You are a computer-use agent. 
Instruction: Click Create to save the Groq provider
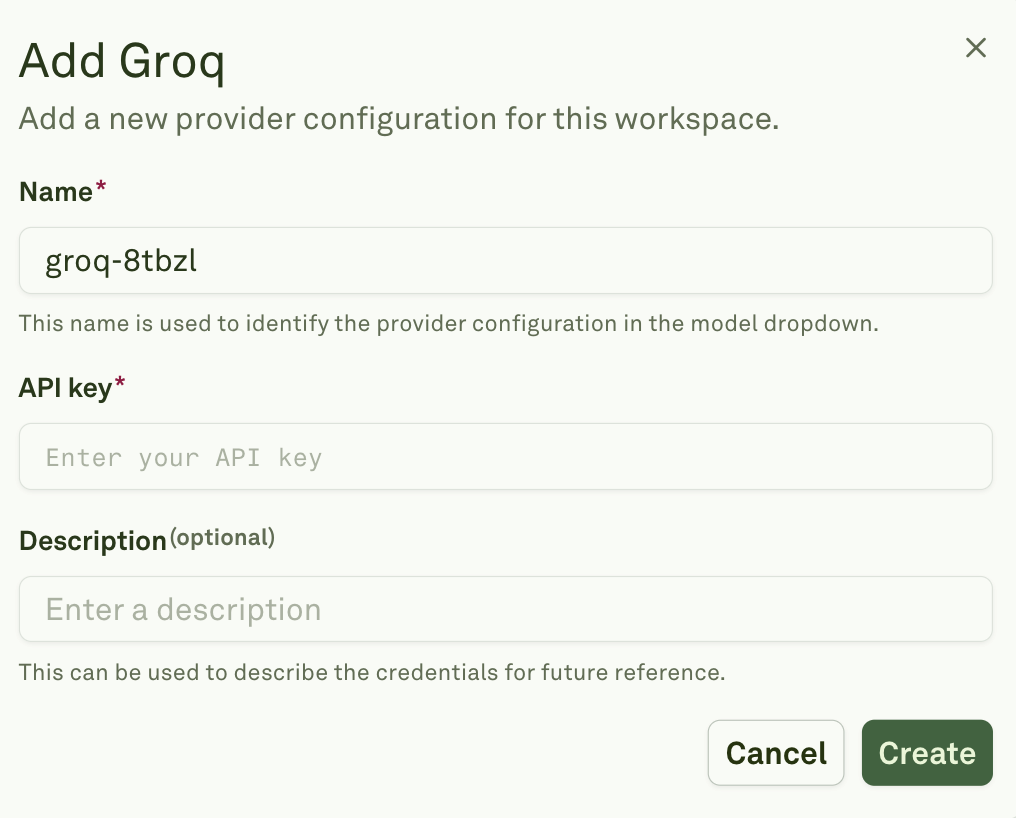(926, 753)
